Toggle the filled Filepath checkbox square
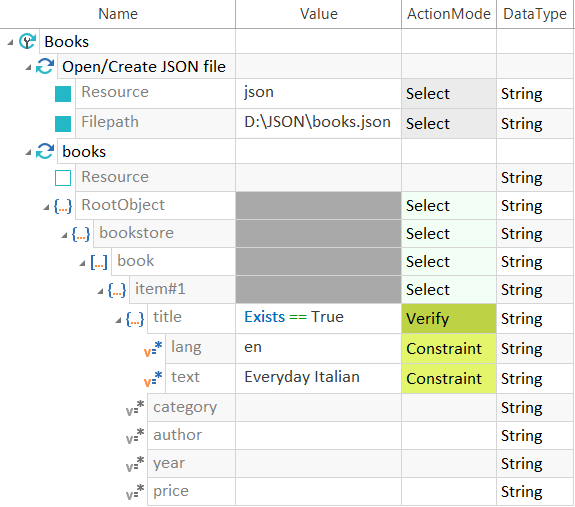The image size is (575, 507). [x=63, y=124]
